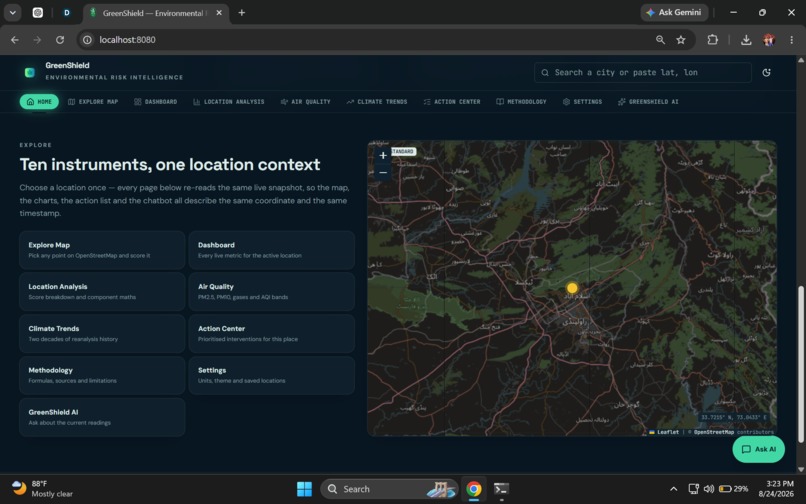Open the Chrome profile avatar
806x504 pixels.
tap(769, 40)
